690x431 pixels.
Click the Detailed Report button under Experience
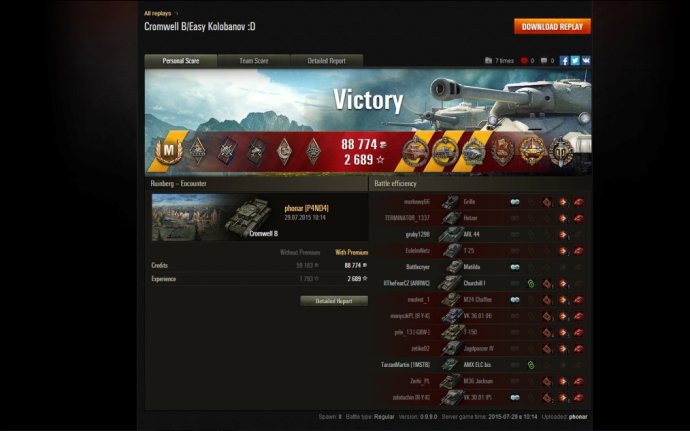334,301
